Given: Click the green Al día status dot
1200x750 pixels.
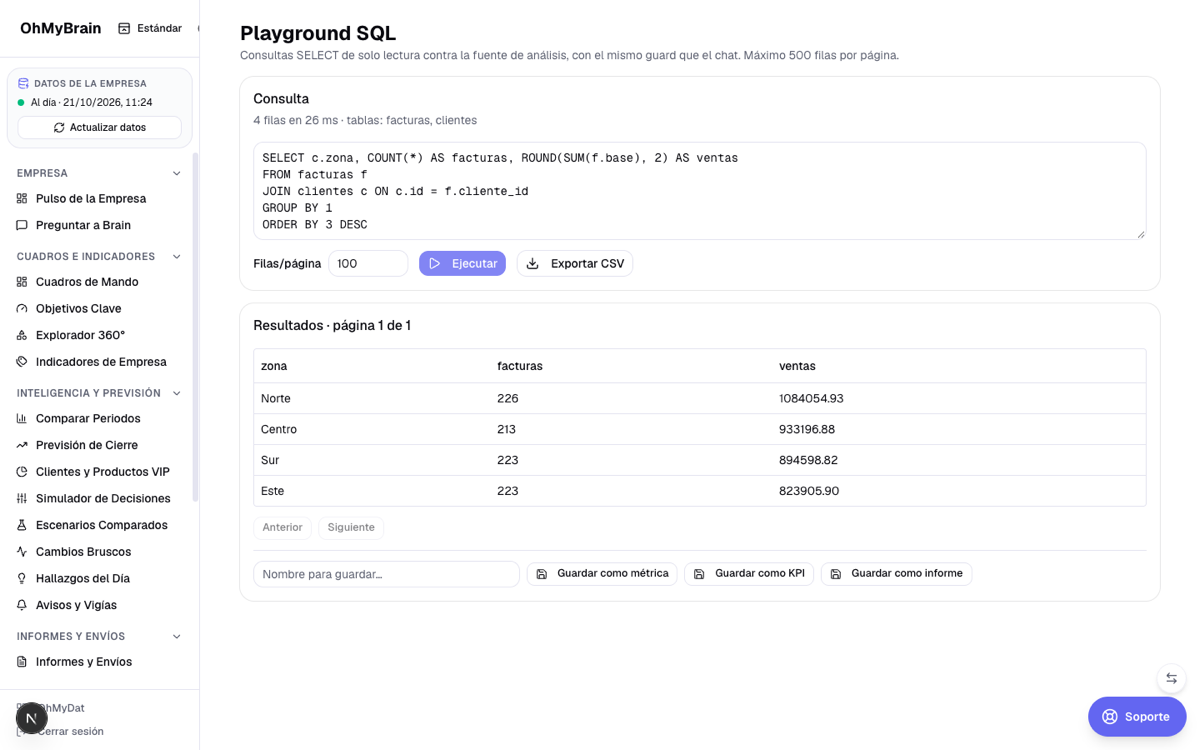Looking at the screenshot, I should click(21, 103).
